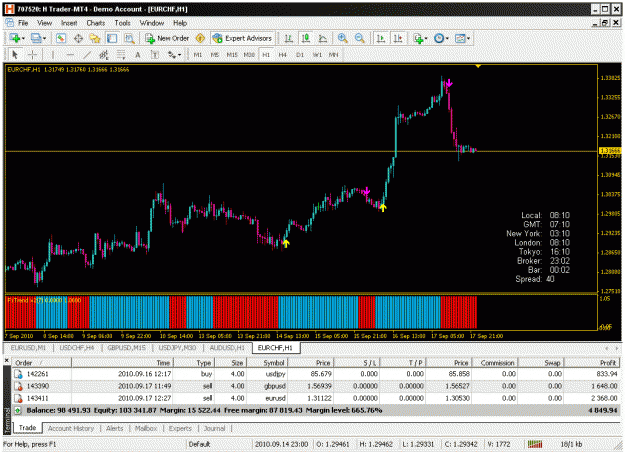Select the trendline drawing tool

(x=87, y=55)
